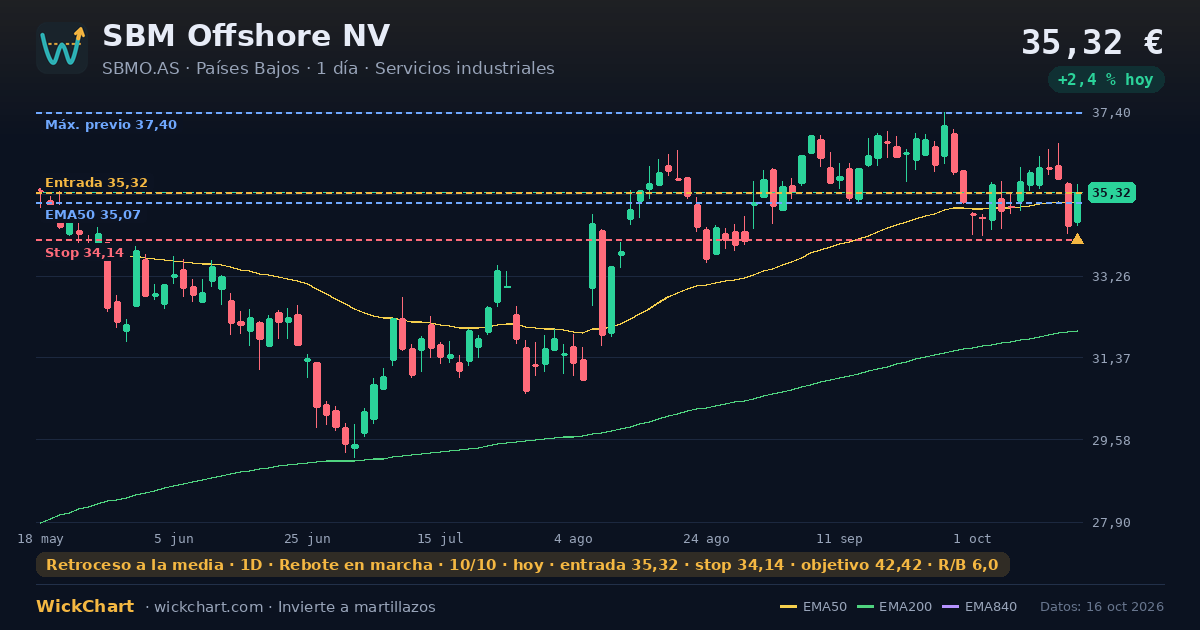Click the 15 jul date on the axis
The width and height of the screenshot is (1200, 630).
tap(440, 538)
